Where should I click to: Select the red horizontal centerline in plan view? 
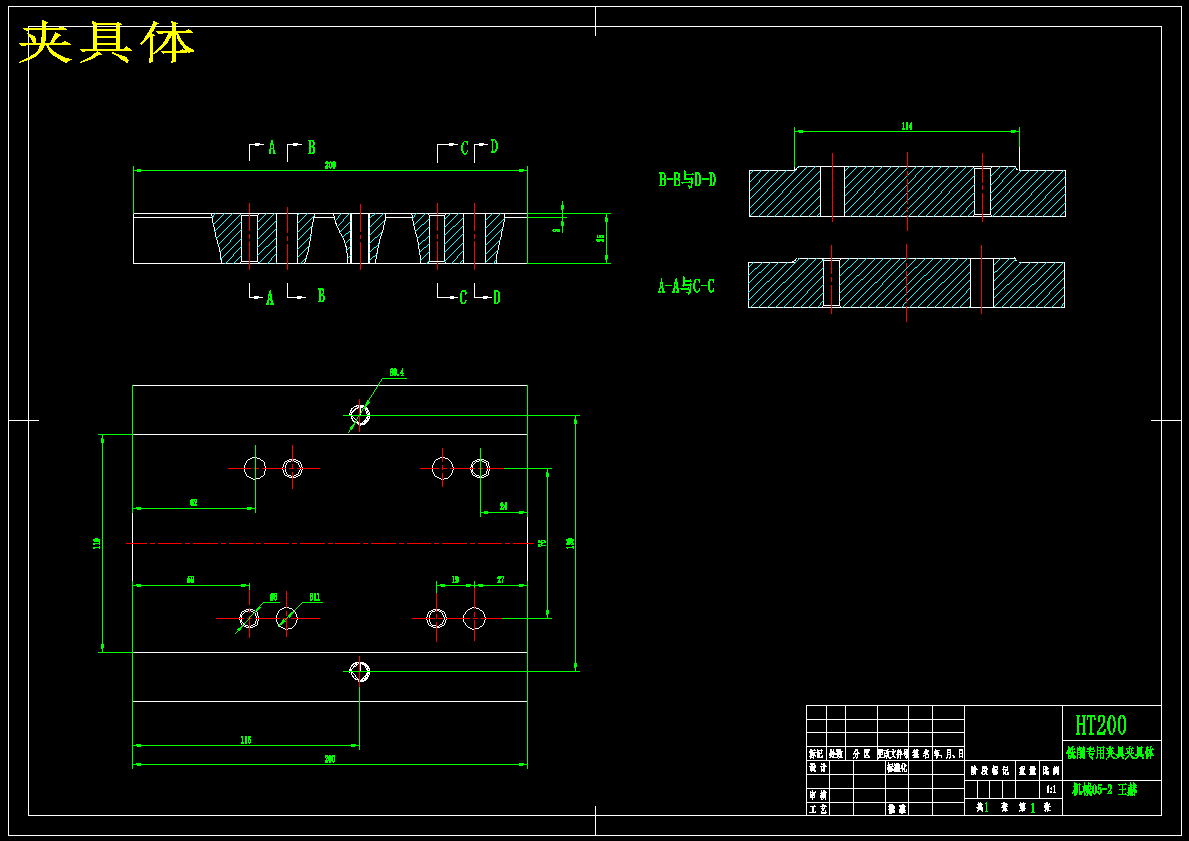(x=329, y=543)
